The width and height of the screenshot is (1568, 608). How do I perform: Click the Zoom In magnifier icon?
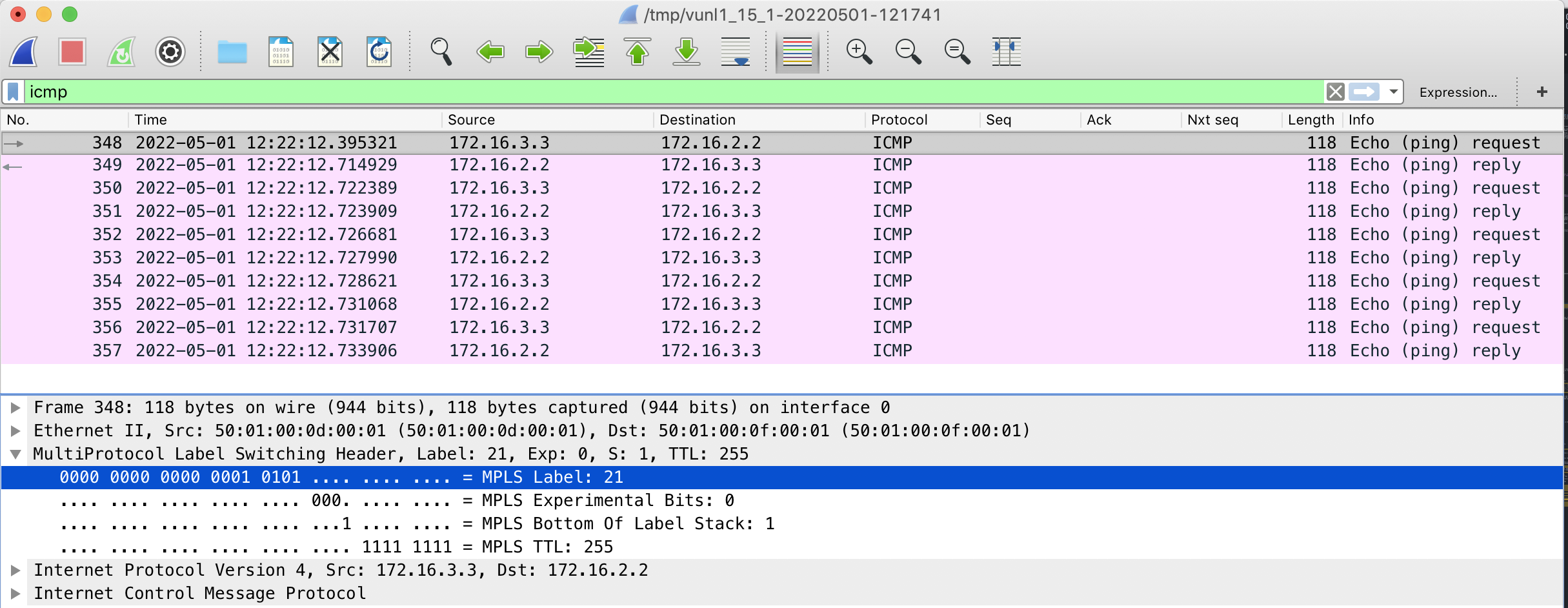pyautogui.click(x=858, y=52)
